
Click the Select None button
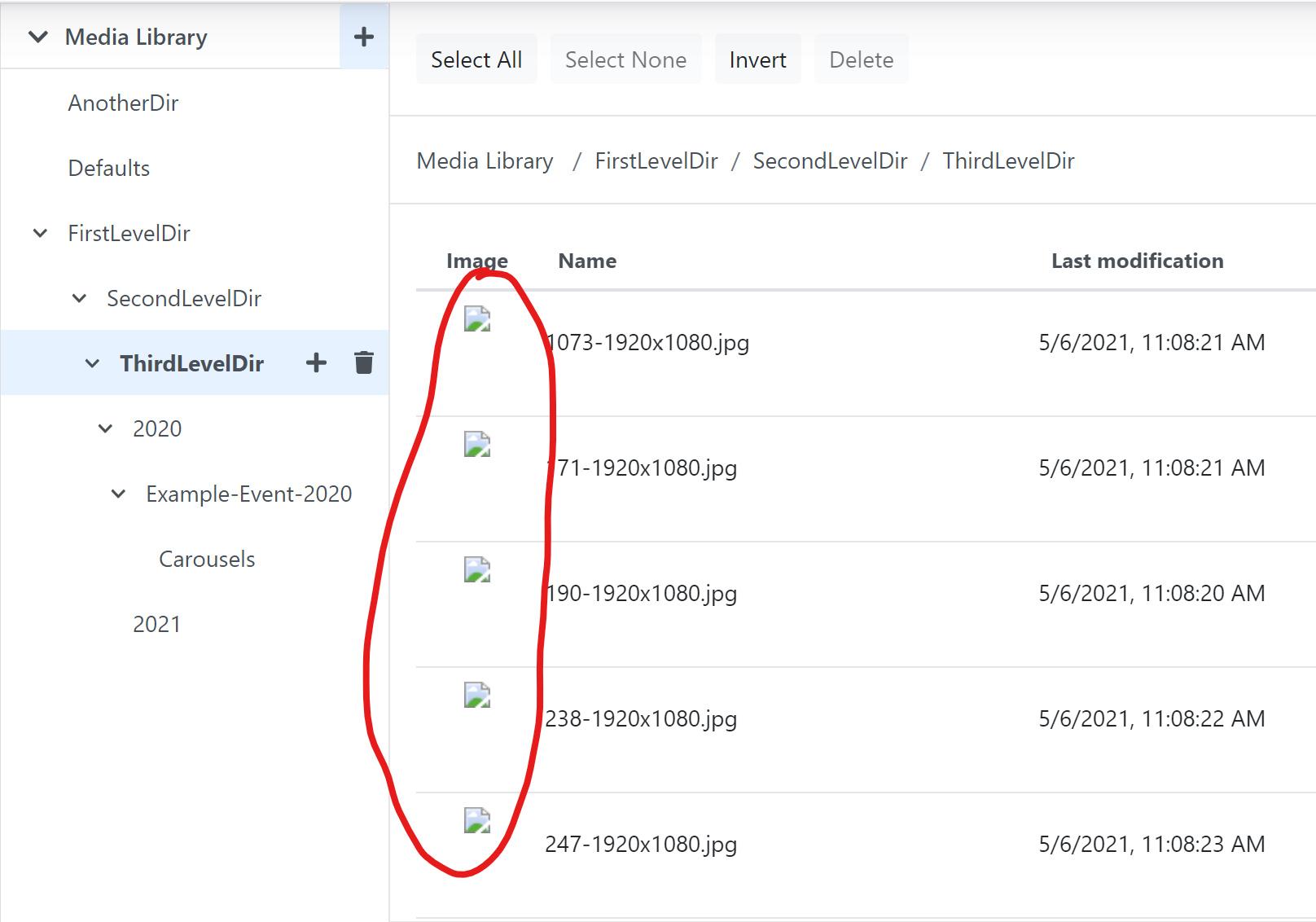pos(625,59)
